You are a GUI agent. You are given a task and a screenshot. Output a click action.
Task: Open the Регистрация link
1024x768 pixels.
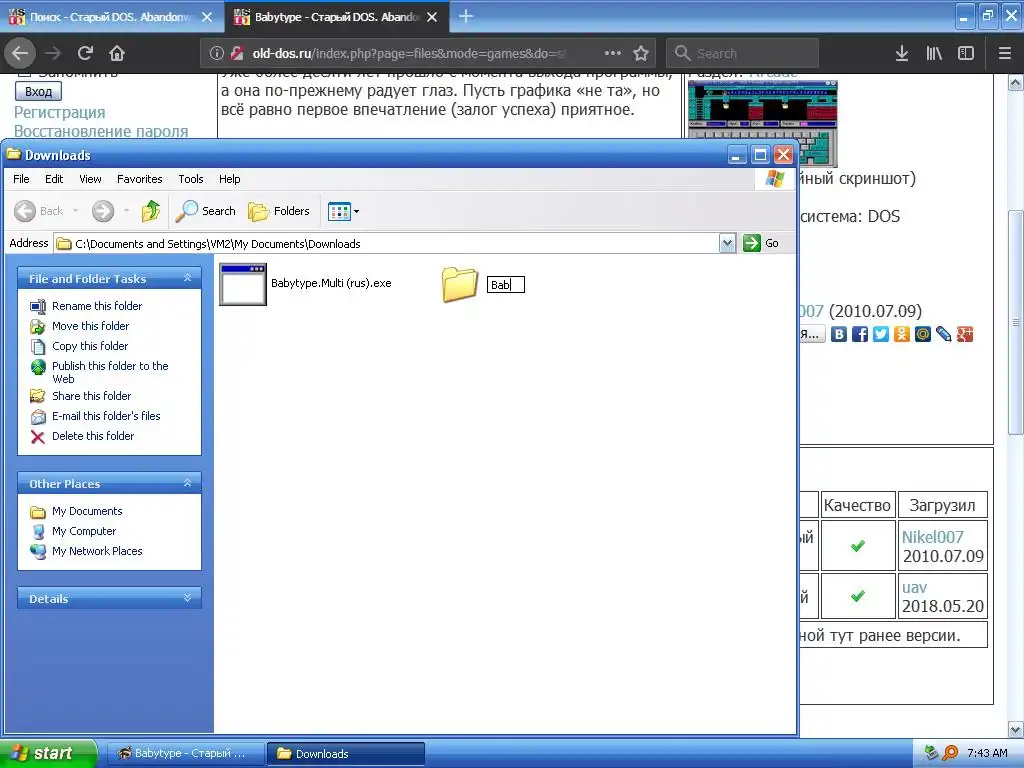59,112
